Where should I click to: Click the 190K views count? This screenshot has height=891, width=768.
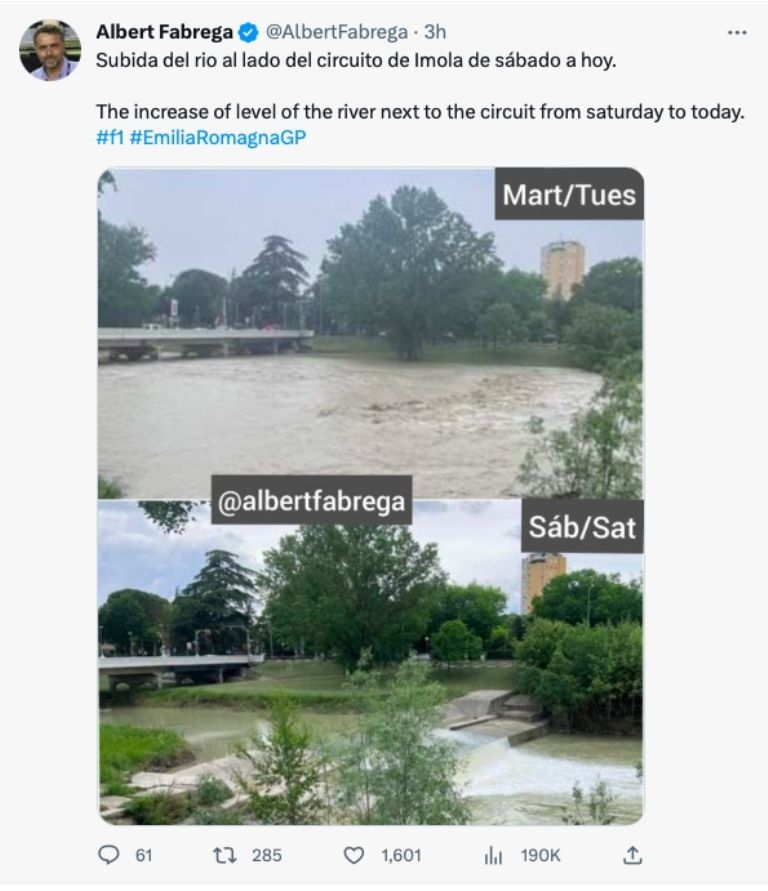(x=540, y=855)
